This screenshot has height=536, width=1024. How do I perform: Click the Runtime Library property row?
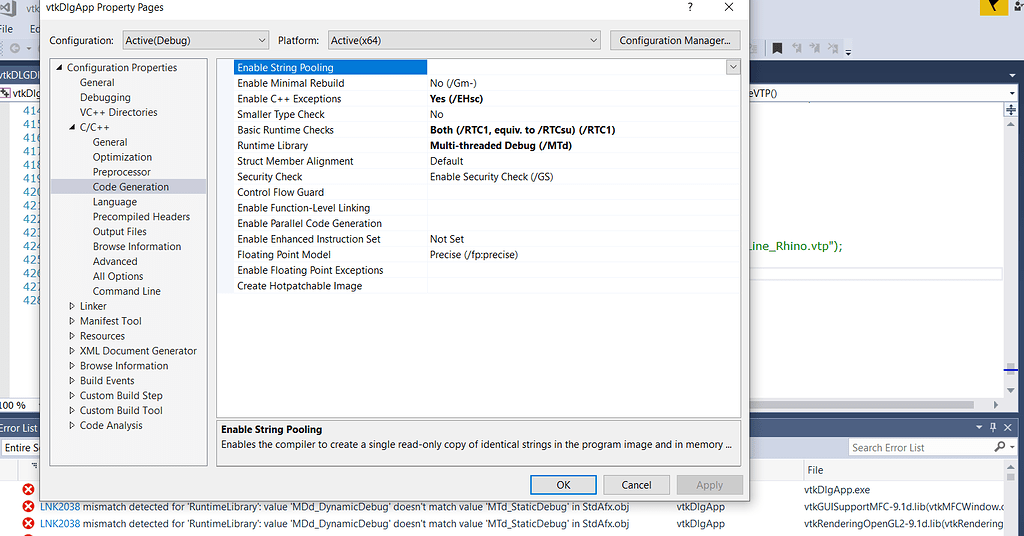tap(272, 146)
